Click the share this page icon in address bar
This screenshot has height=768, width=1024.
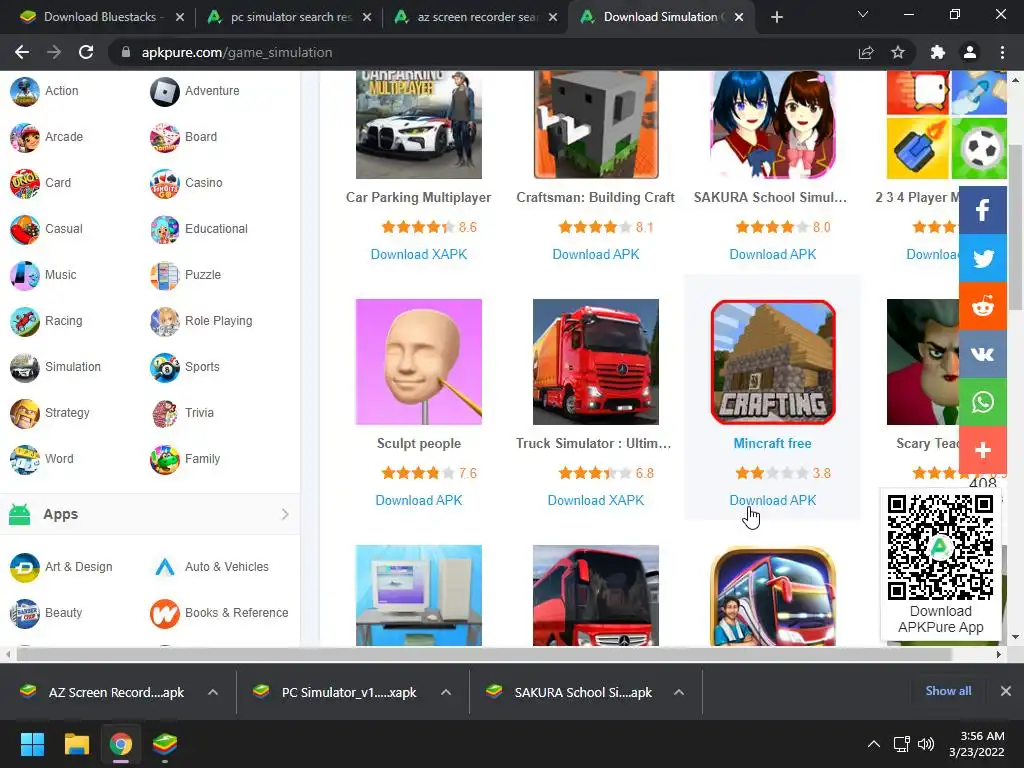click(866, 52)
